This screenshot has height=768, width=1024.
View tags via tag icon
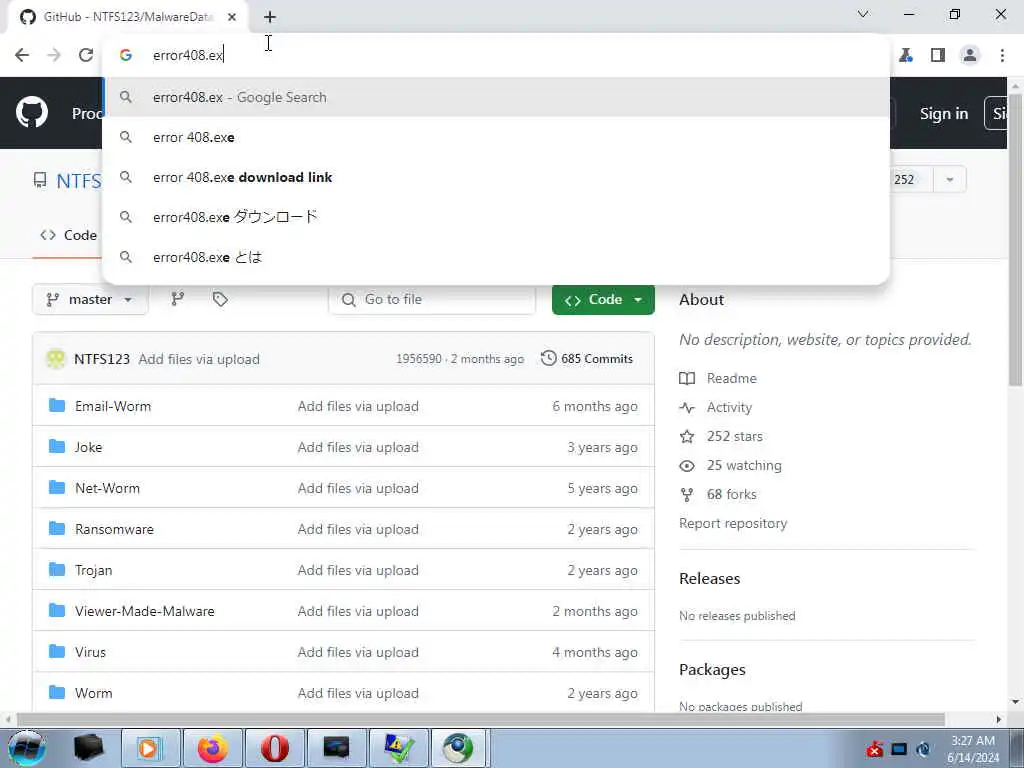pyautogui.click(x=220, y=299)
